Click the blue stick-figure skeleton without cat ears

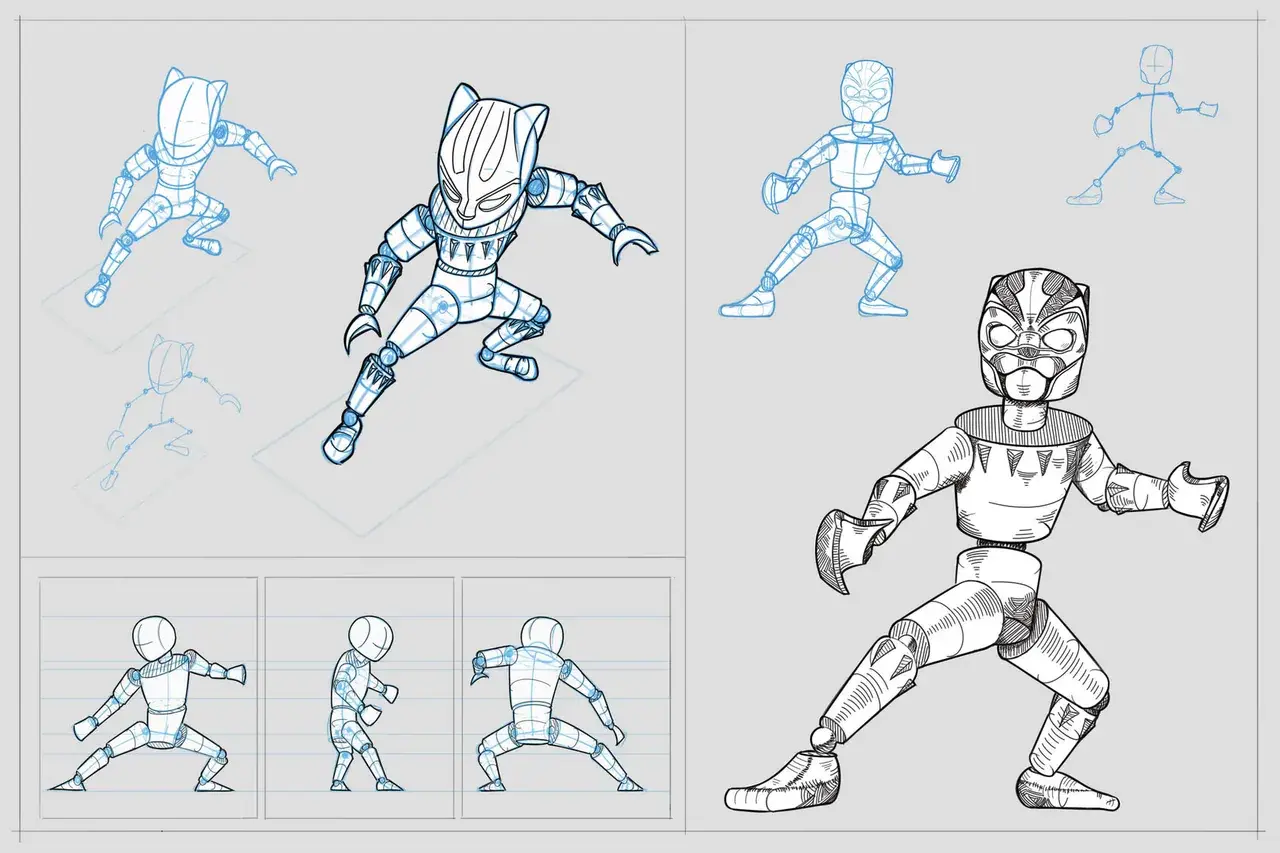pos(1143,124)
